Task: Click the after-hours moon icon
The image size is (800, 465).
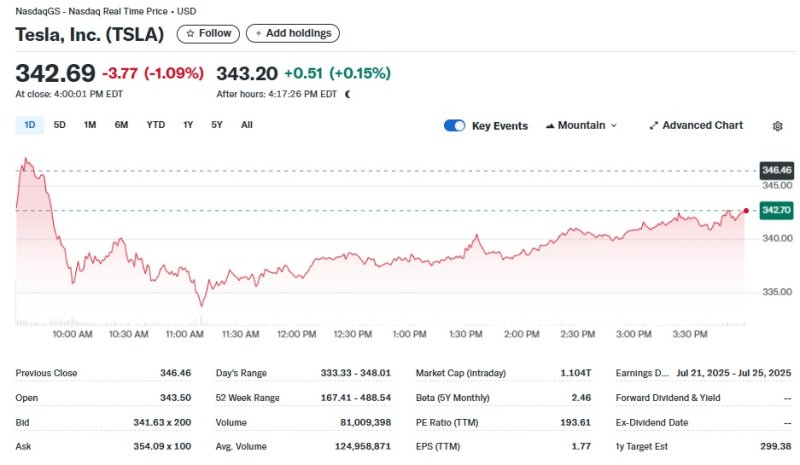Action: pyautogui.click(x=348, y=94)
